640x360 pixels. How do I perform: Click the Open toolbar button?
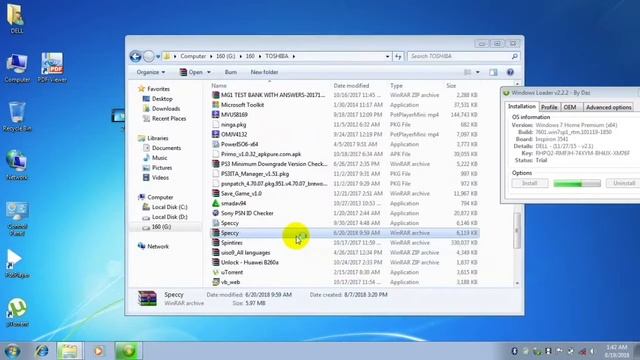click(191, 72)
